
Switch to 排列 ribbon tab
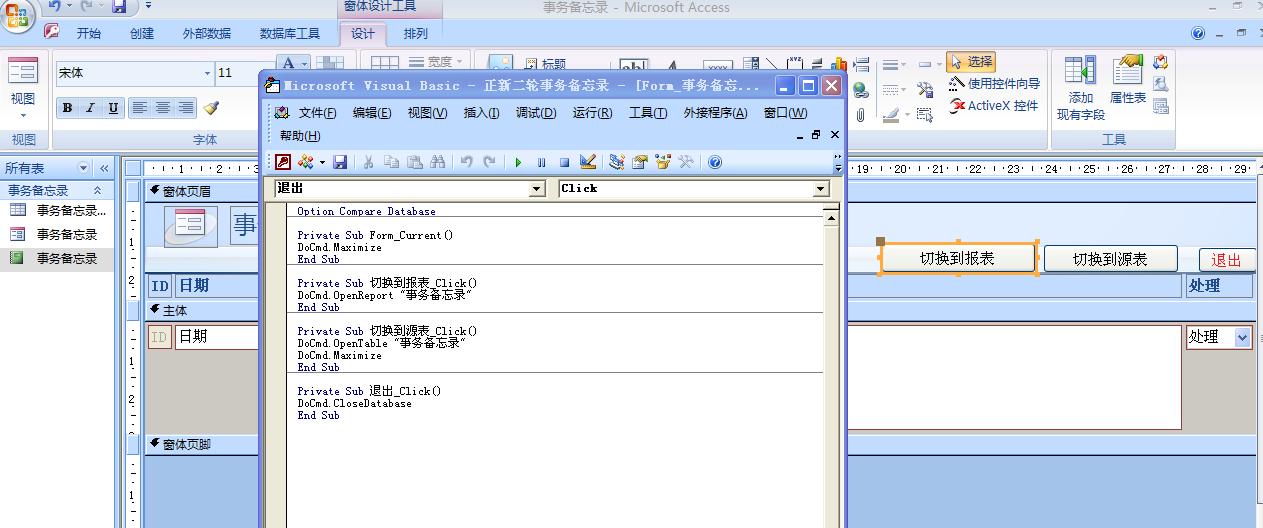[415, 33]
